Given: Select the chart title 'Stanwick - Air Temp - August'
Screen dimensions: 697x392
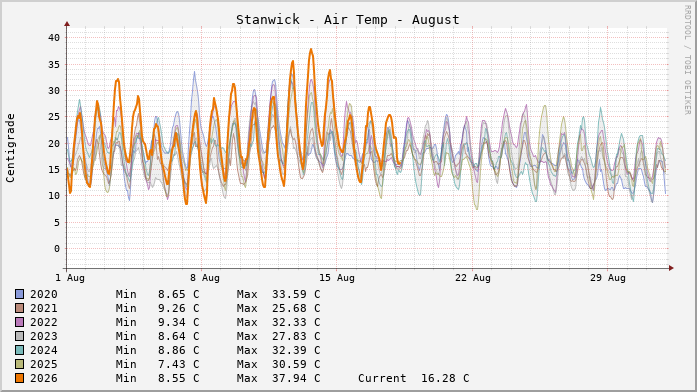Looking at the screenshot, I should tap(348, 20).
